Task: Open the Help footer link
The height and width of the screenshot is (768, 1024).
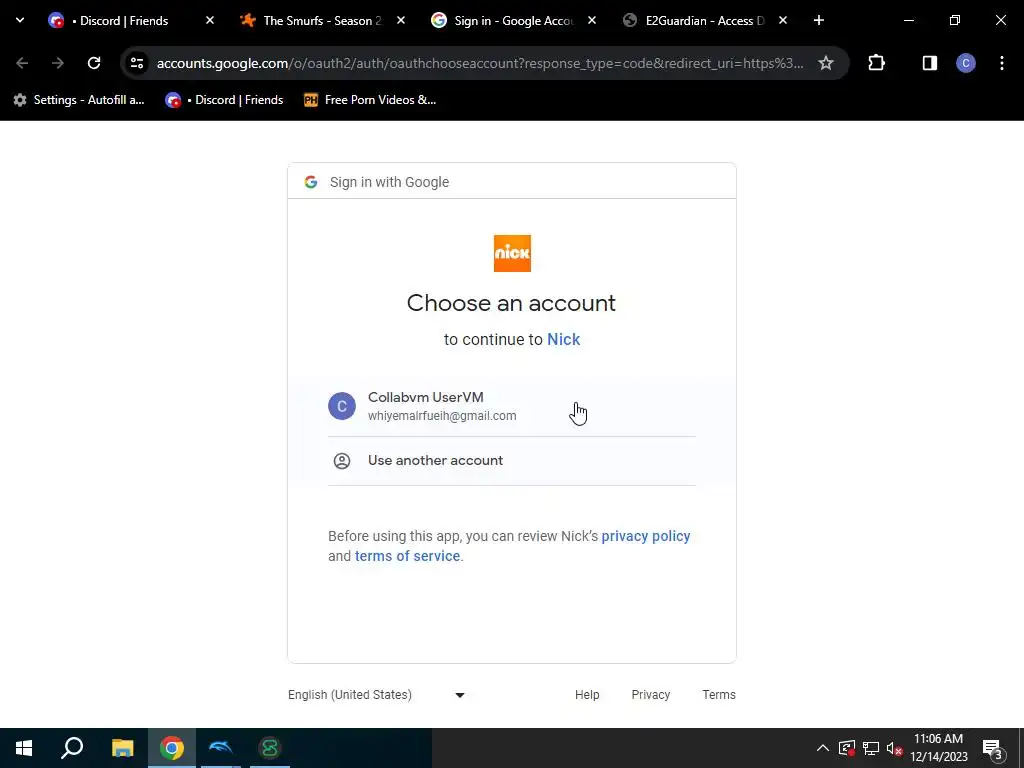Action: click(587, 695)
